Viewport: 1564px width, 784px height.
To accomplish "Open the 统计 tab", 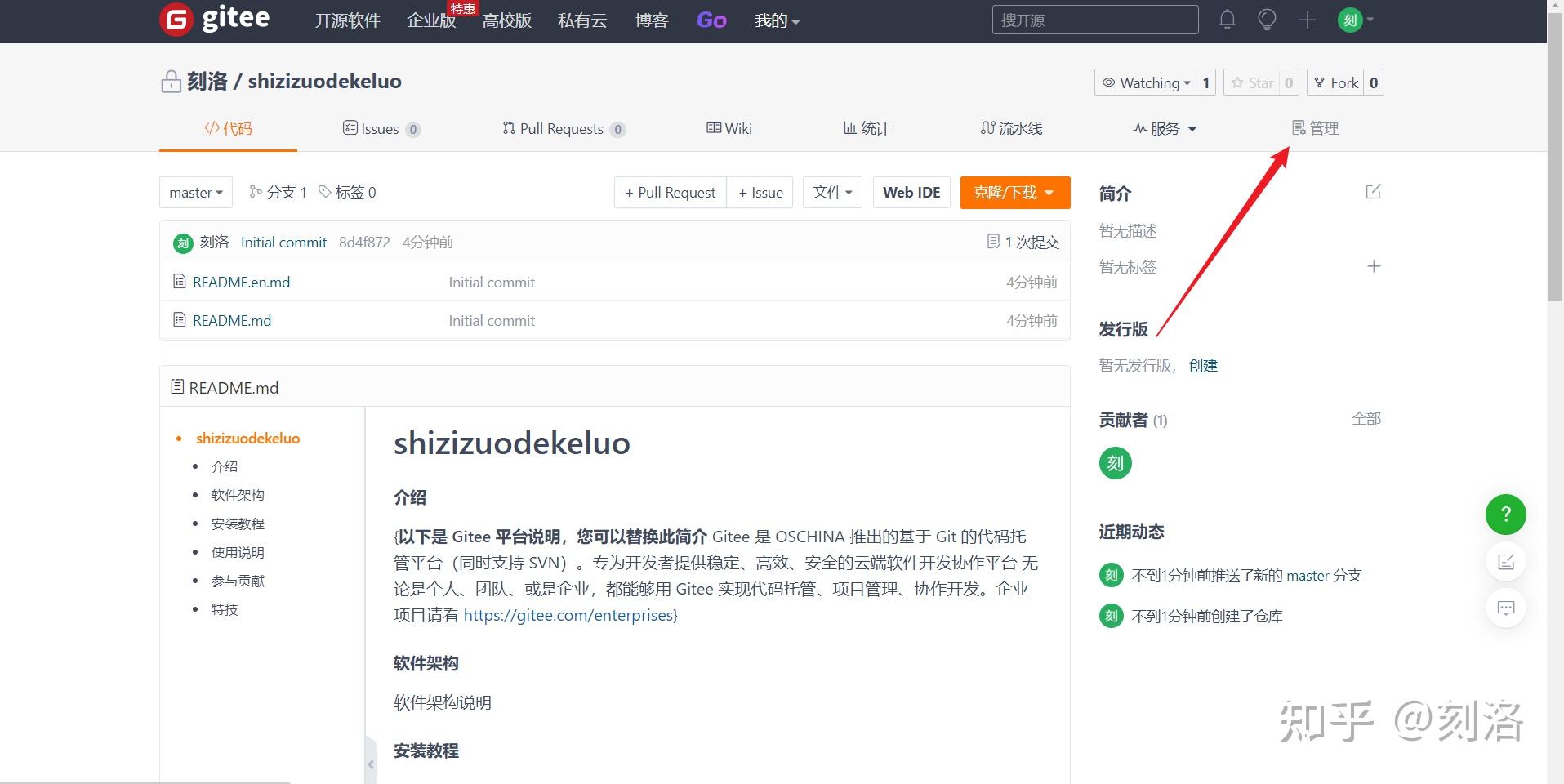I will click(867, 128).
